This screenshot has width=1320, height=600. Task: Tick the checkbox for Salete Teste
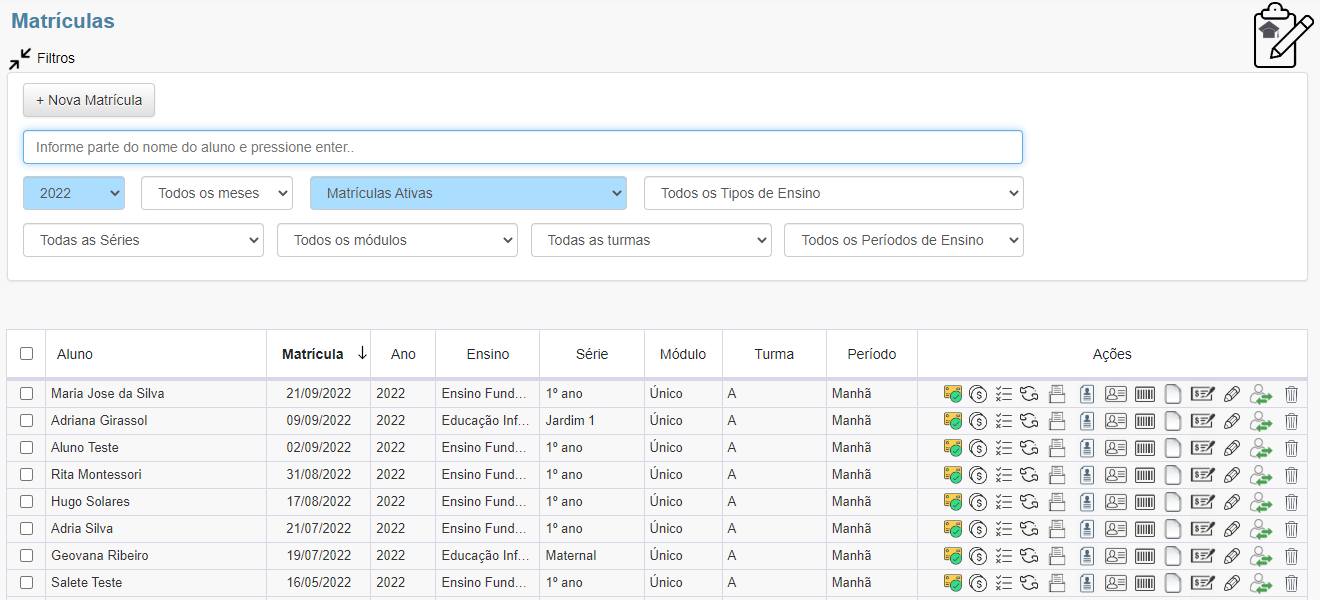[x=27, y=583]
